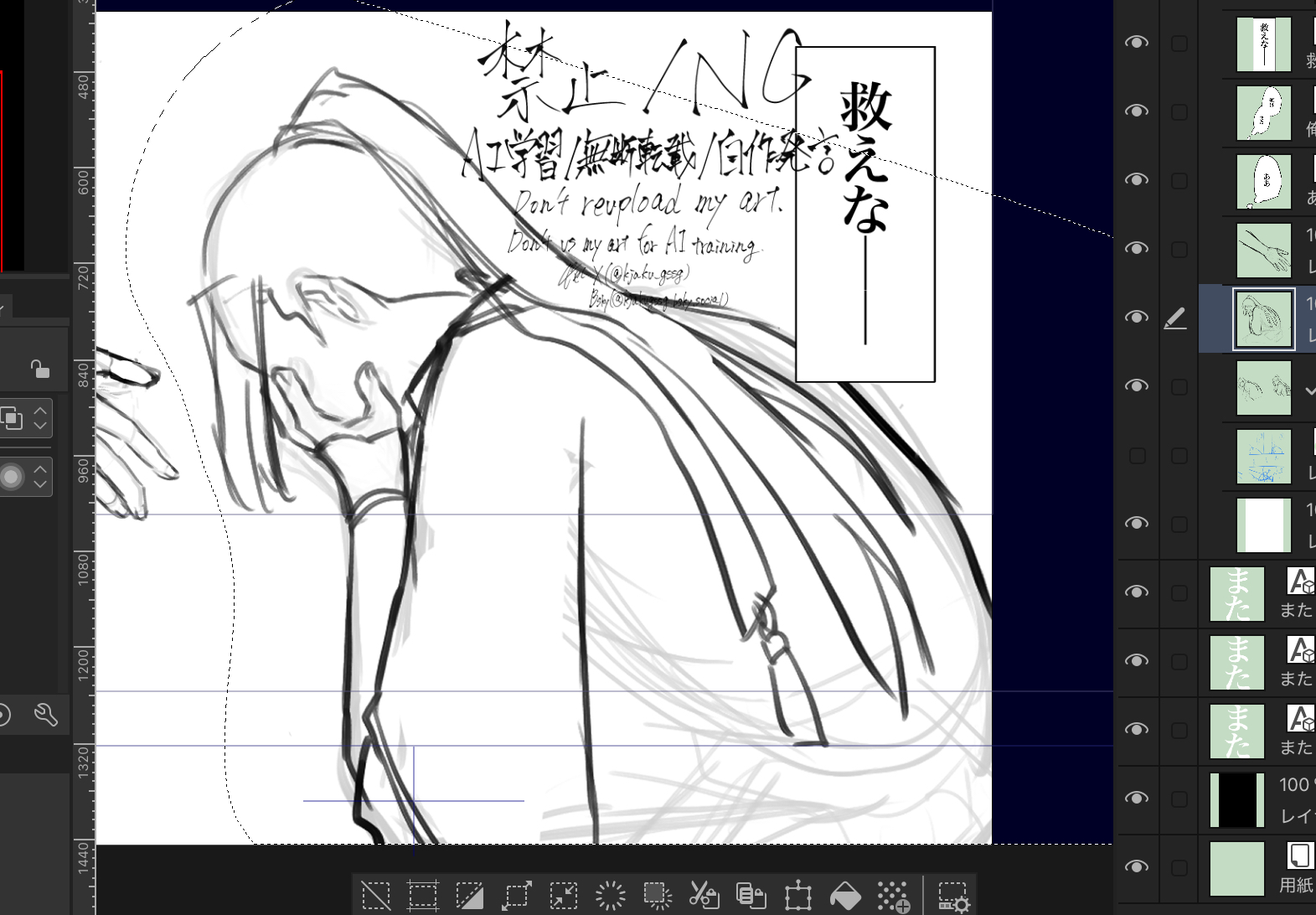Open the brush shape stepper dropdown
The height and width of the screenshot is (915, 1316).
39,477
